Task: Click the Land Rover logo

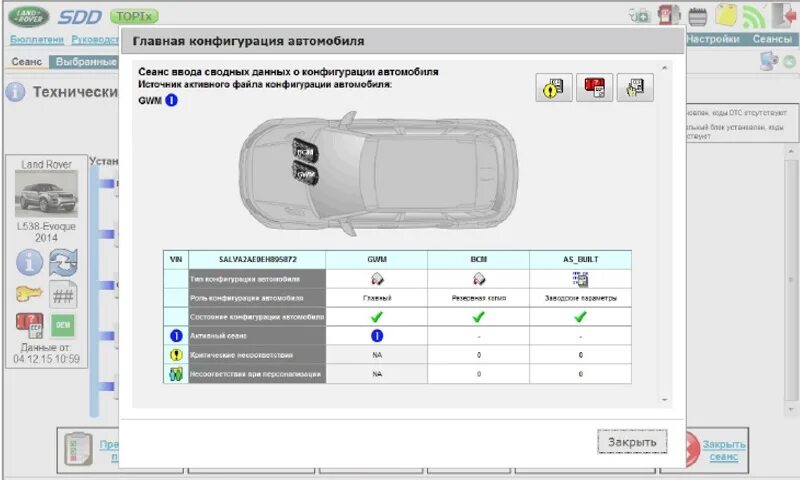Action: click(x=29, y=16)
